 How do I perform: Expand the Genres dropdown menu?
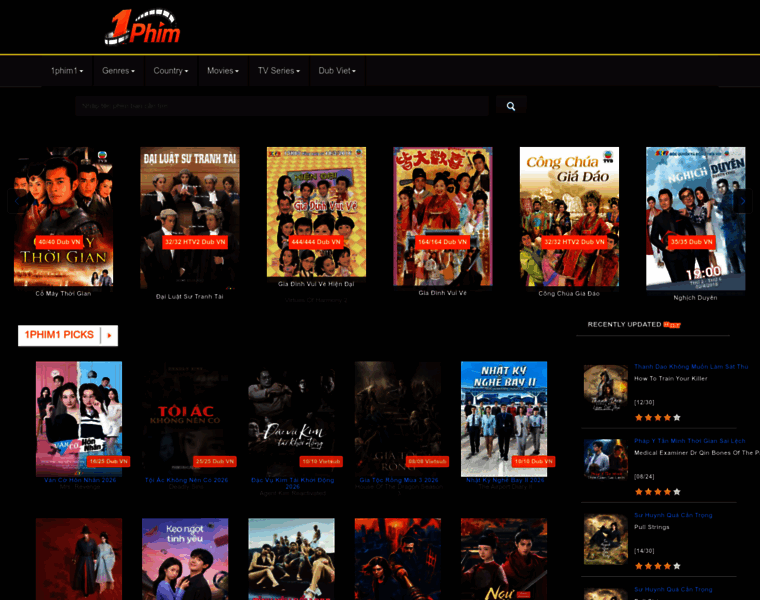[118, 71]
